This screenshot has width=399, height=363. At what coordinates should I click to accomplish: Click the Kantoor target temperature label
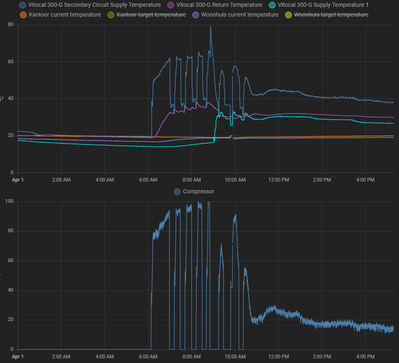coord(151,15)
